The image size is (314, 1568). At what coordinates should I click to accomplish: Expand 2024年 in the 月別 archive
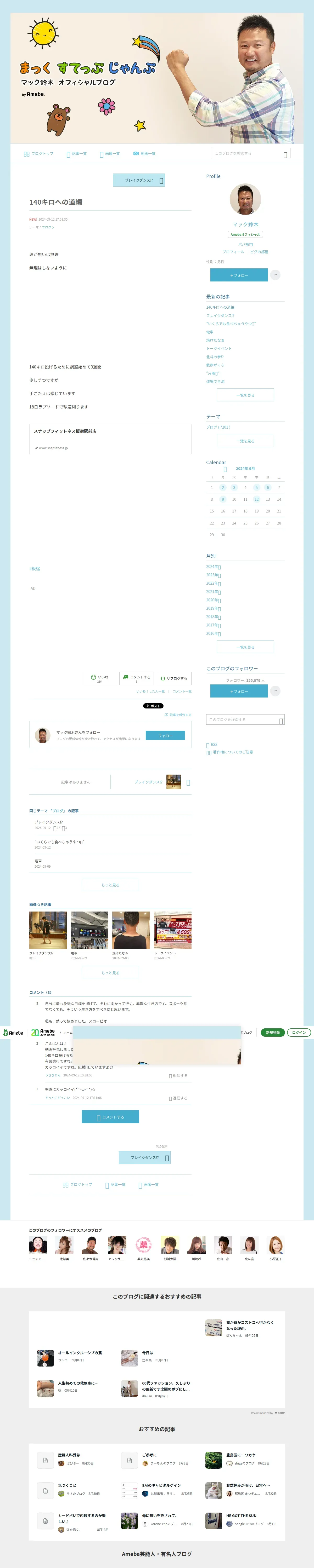[x=214, y=567]
